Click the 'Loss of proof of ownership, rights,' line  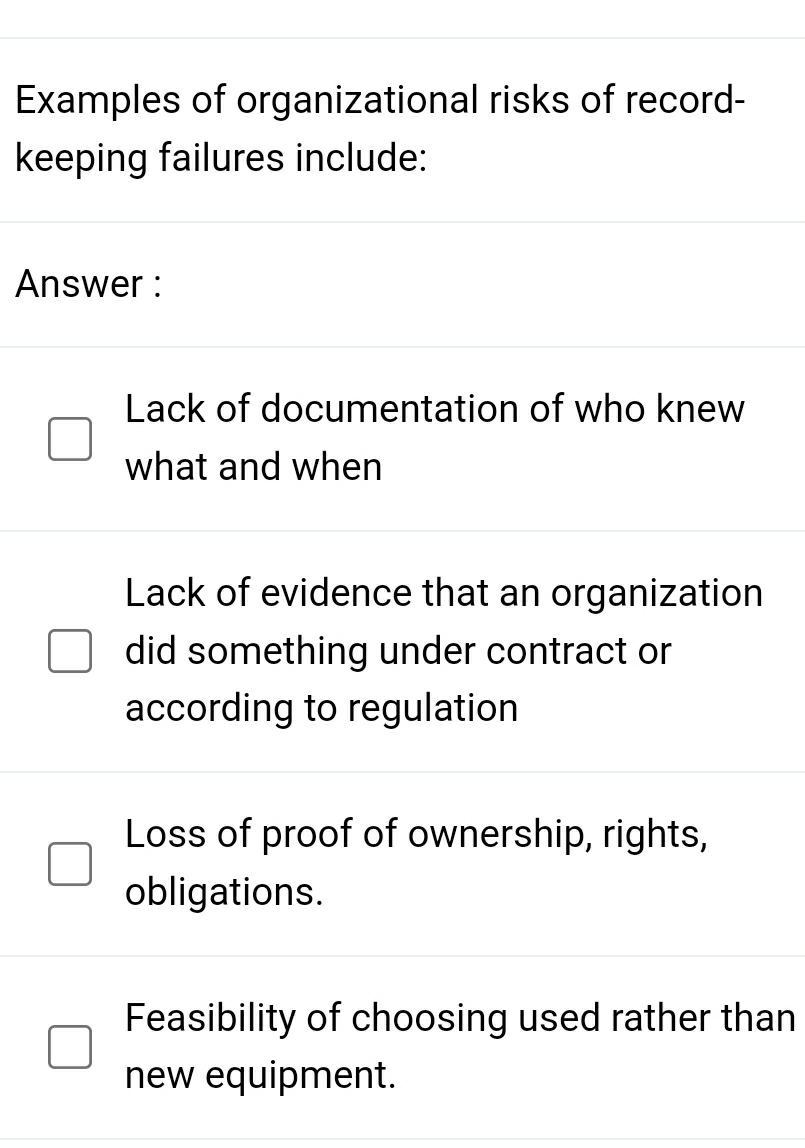pyautogui.click(x=417, y=834)
